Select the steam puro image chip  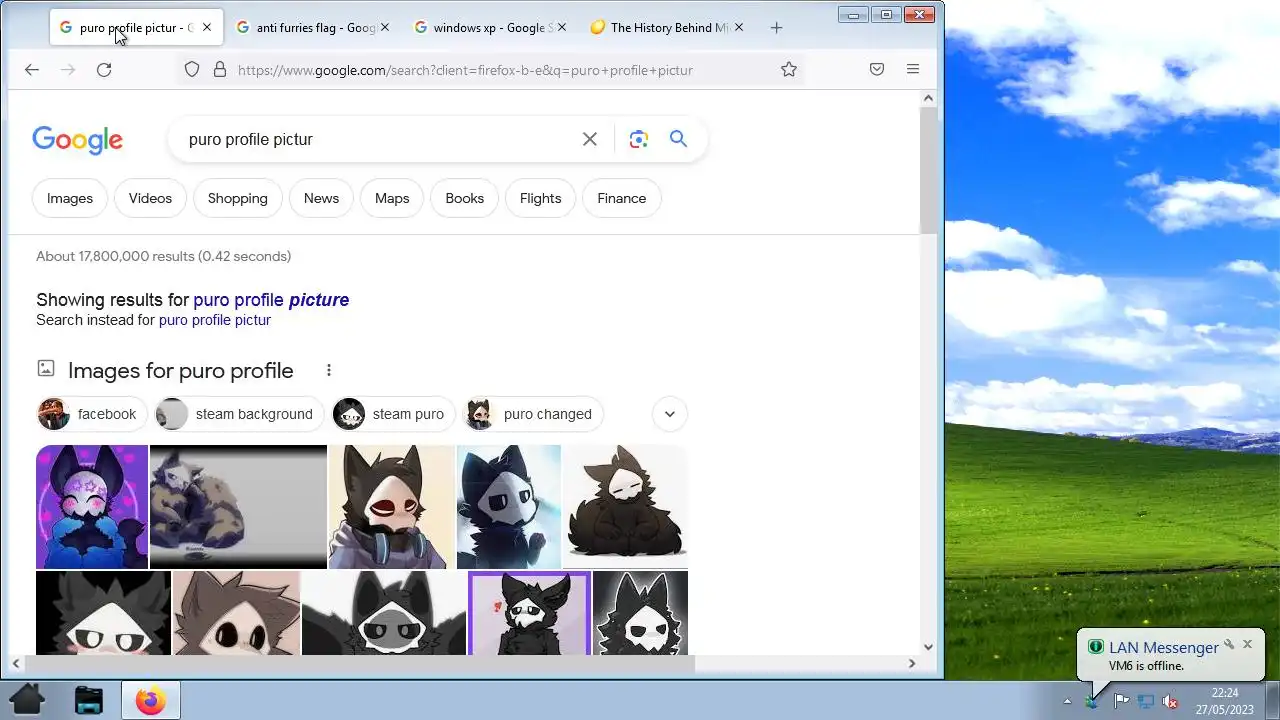(394, 414)
